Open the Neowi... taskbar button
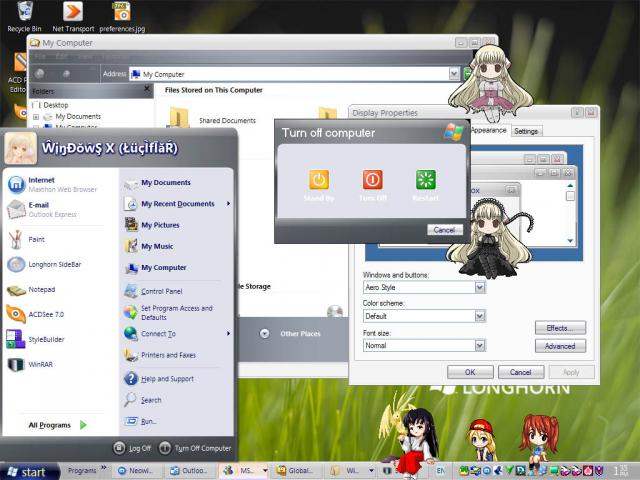 (x=135, y=471)
